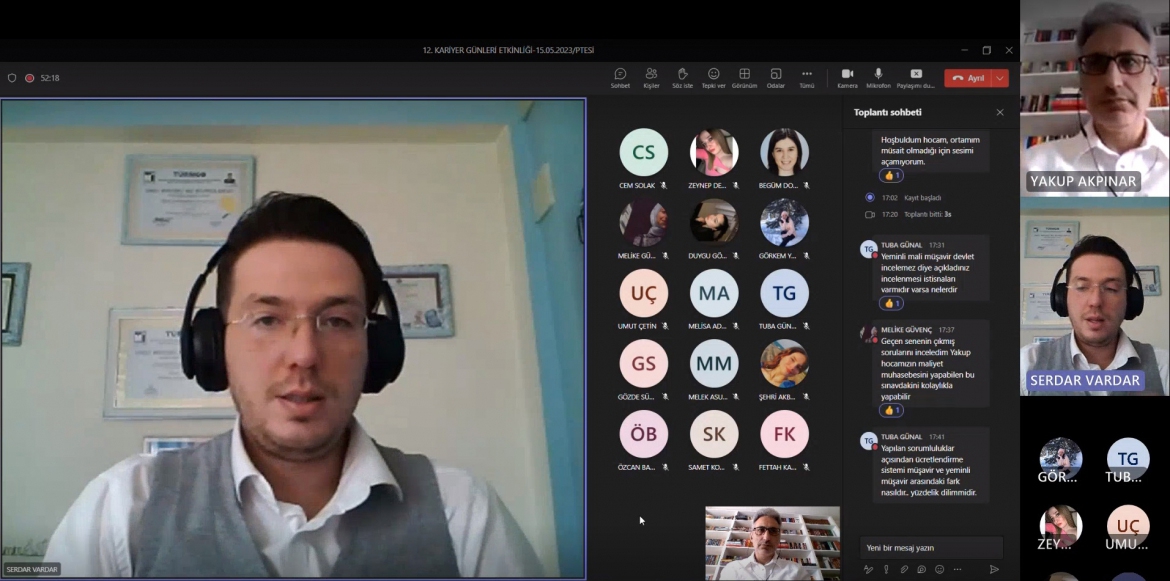
Task: Select the SK avatar for Samet Ko...
Action: point(713,434)
